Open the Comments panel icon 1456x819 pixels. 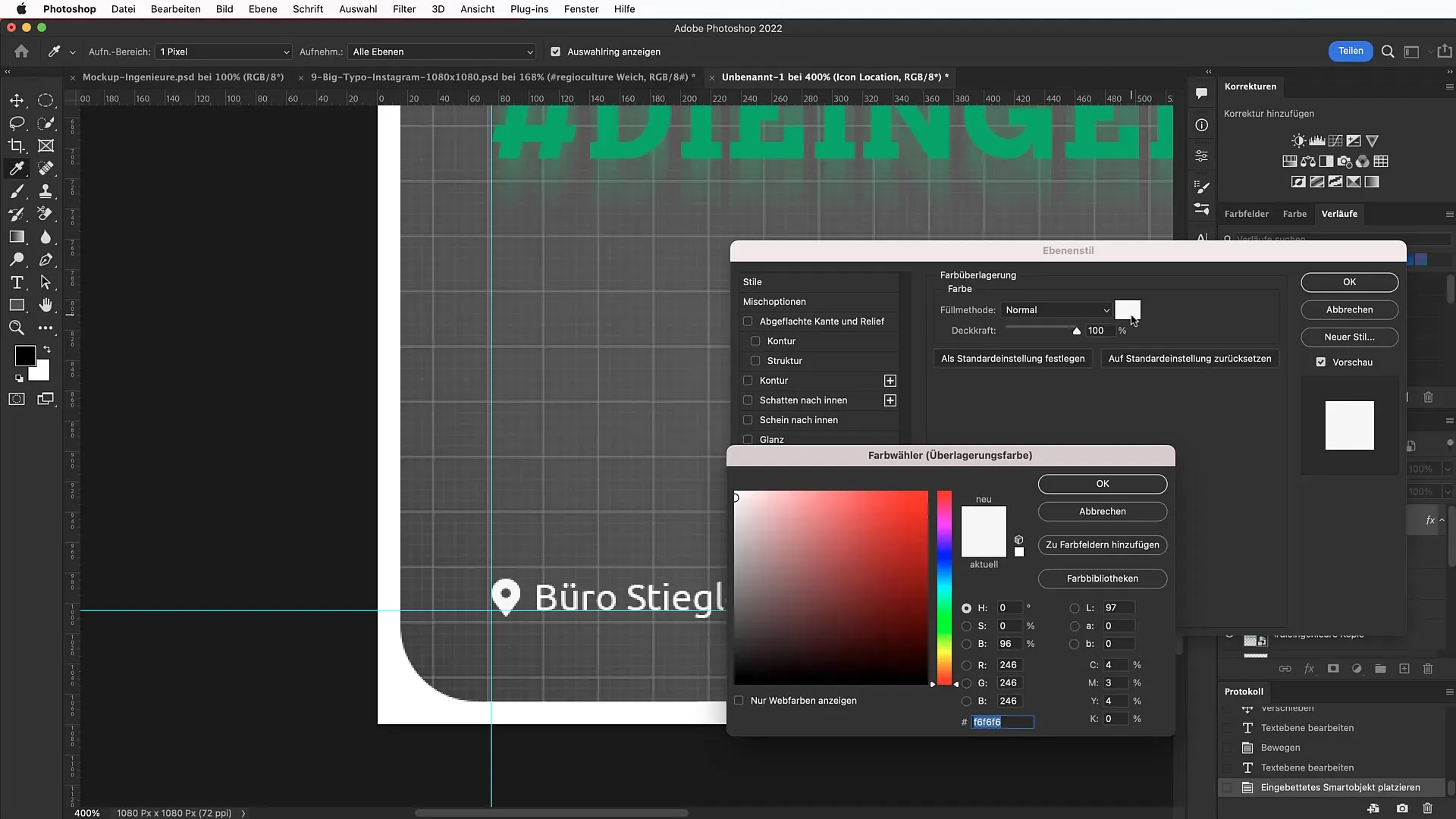tap(1201, 93)
